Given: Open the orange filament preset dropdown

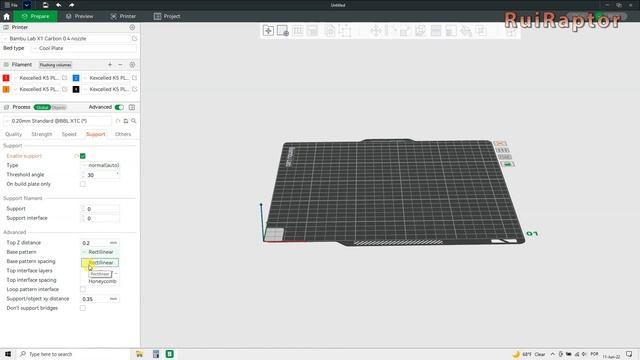Looking at the screenshot, I should [37, 89].
